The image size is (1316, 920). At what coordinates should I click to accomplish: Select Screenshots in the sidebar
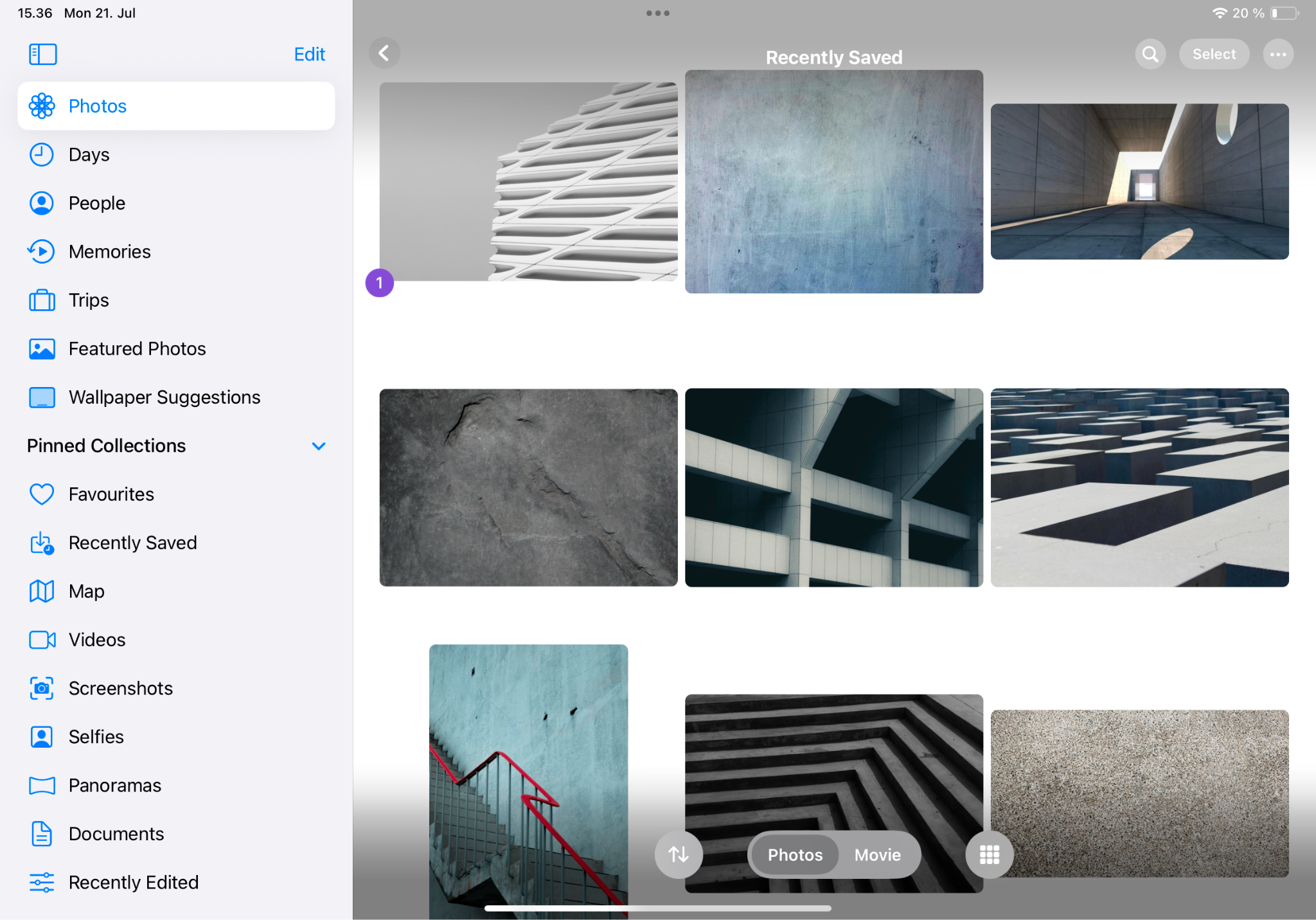pos(176,689)
